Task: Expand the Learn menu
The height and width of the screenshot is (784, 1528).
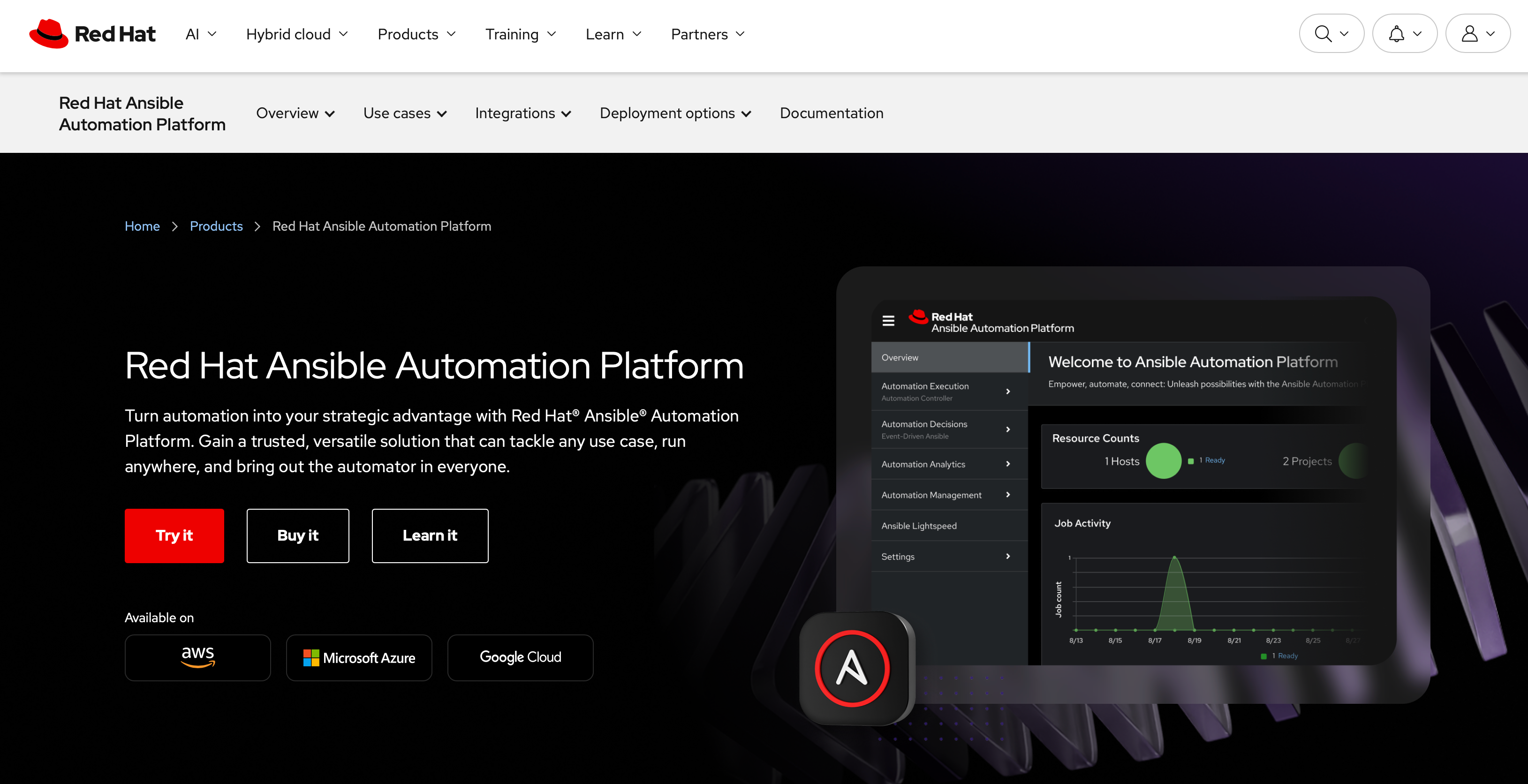Action: (x=613, y=34)
